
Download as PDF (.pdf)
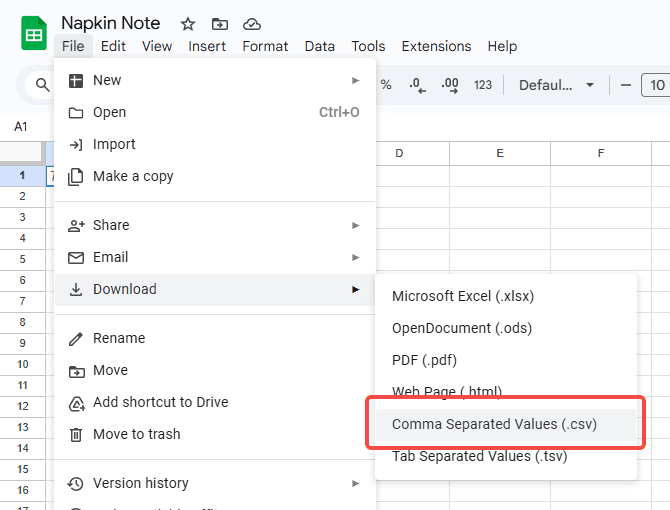(506, 360)
